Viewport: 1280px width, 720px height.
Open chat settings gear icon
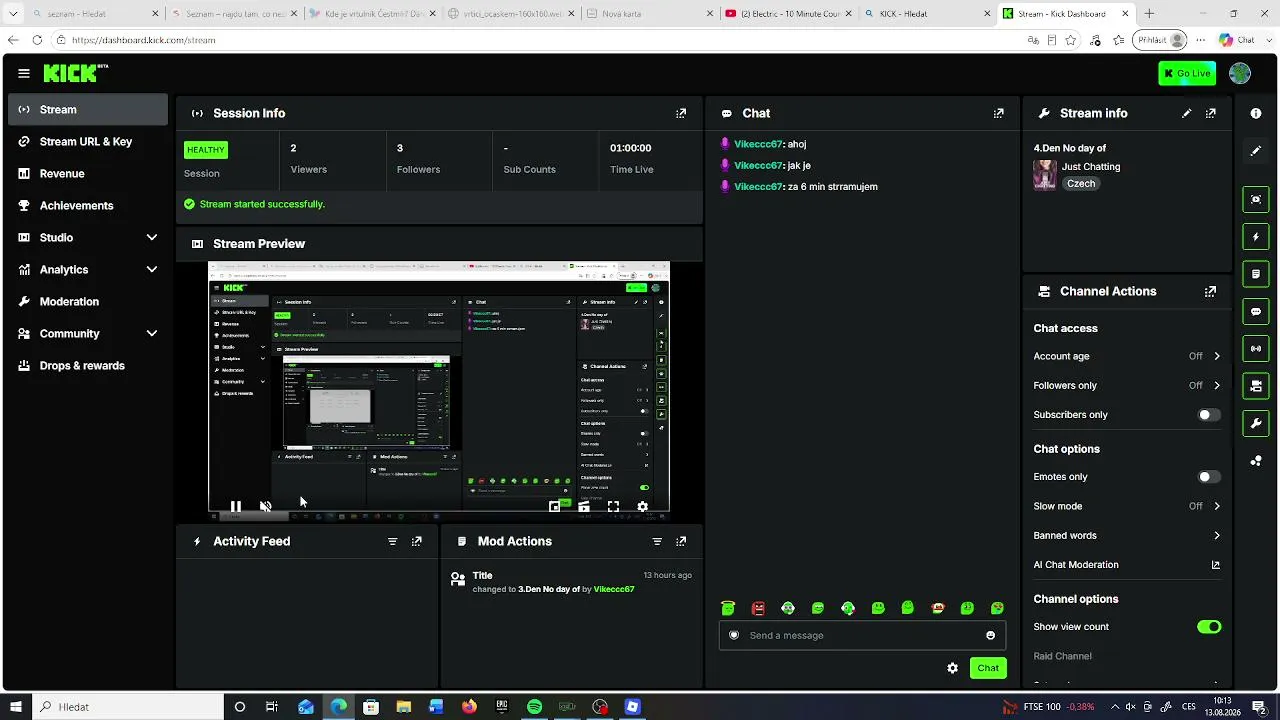[952, 668]
